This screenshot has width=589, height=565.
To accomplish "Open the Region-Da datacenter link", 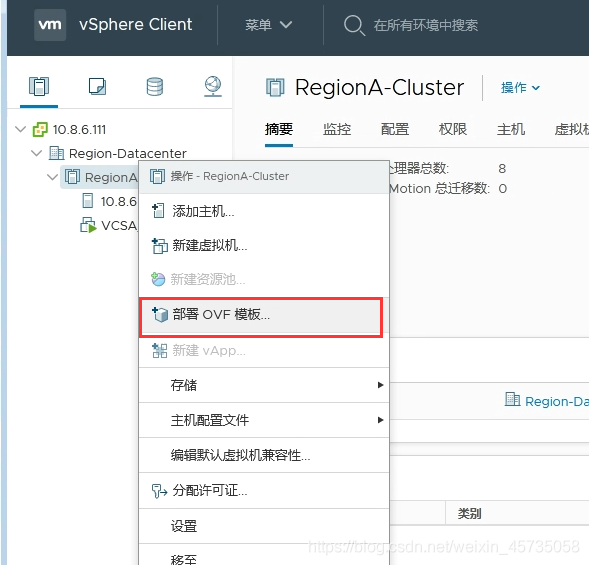I will [557, 402].
